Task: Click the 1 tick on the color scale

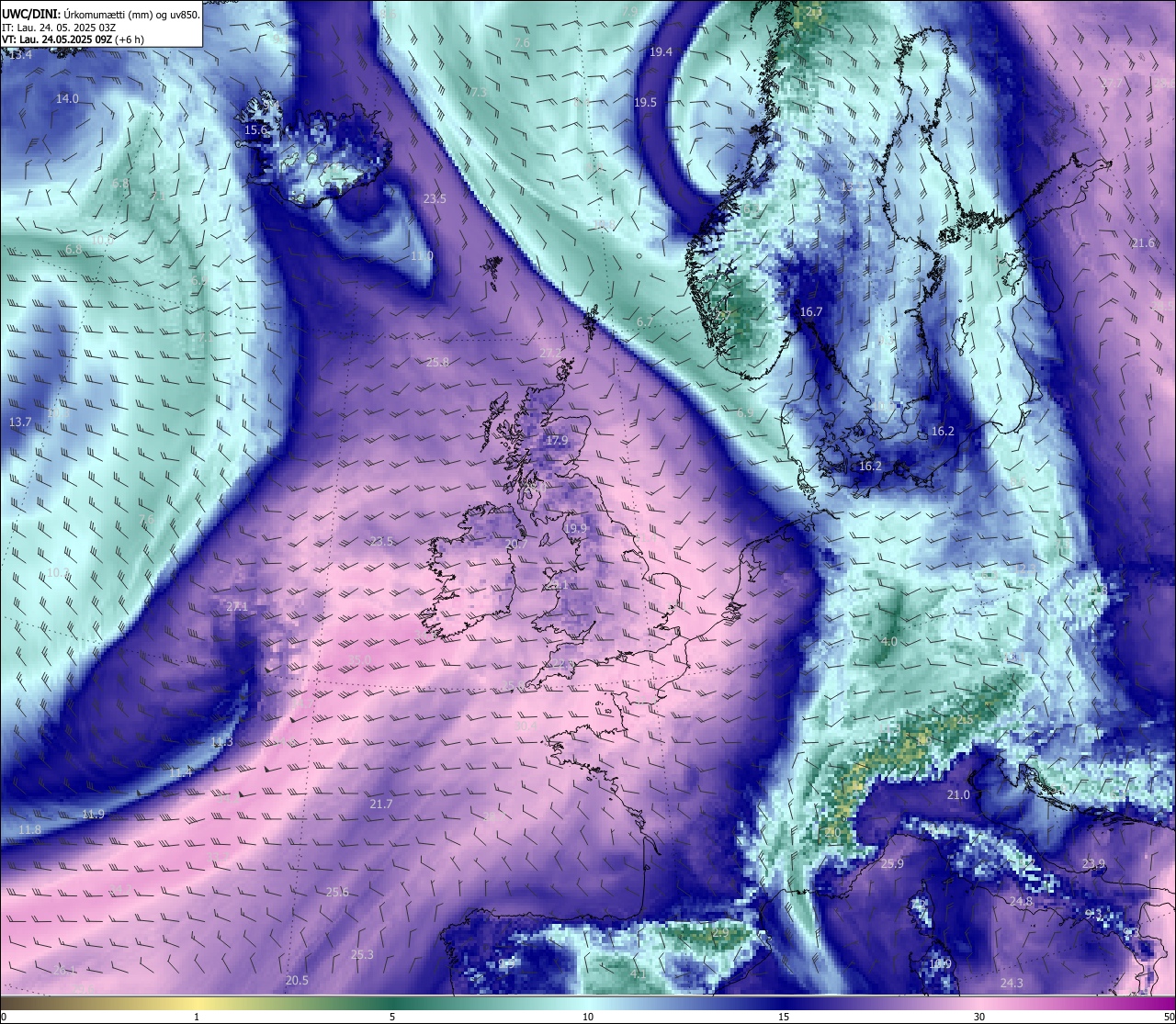Action: tap(197, 1017)
